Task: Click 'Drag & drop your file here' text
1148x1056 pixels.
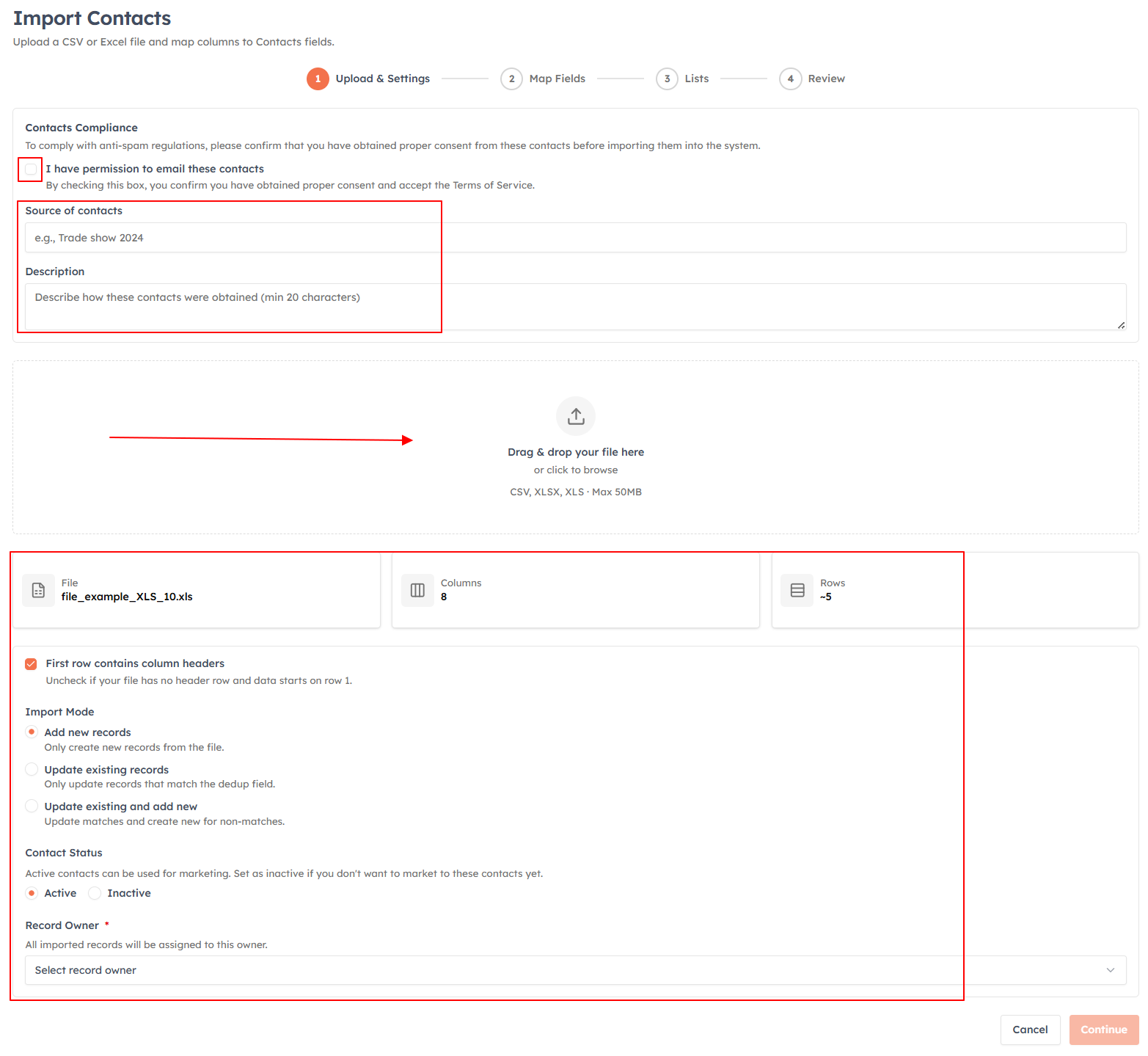Action: [576, 452]
